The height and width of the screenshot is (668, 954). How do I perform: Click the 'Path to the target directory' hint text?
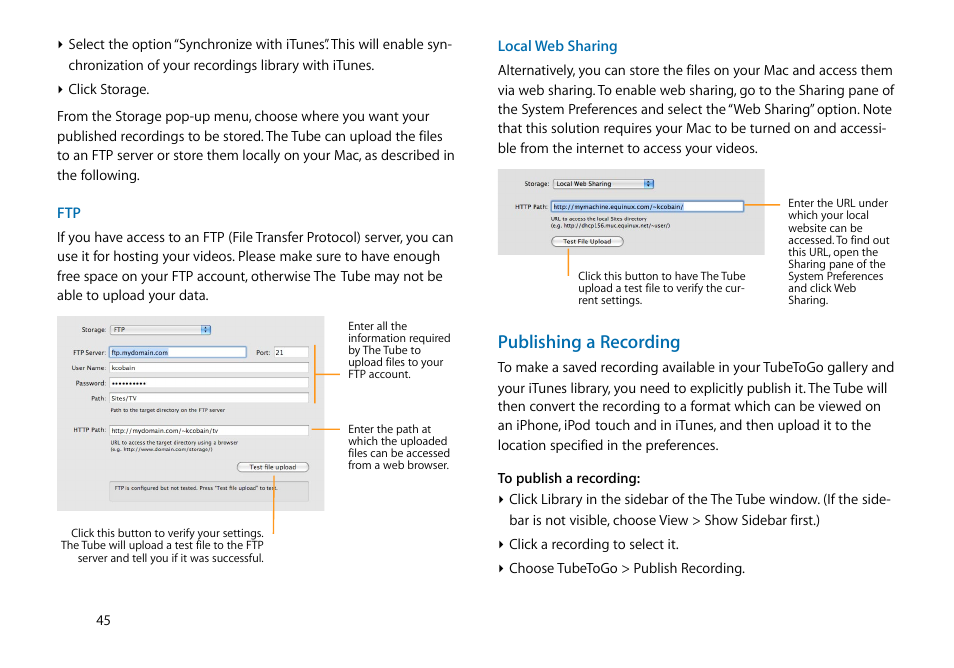(167, 410)
